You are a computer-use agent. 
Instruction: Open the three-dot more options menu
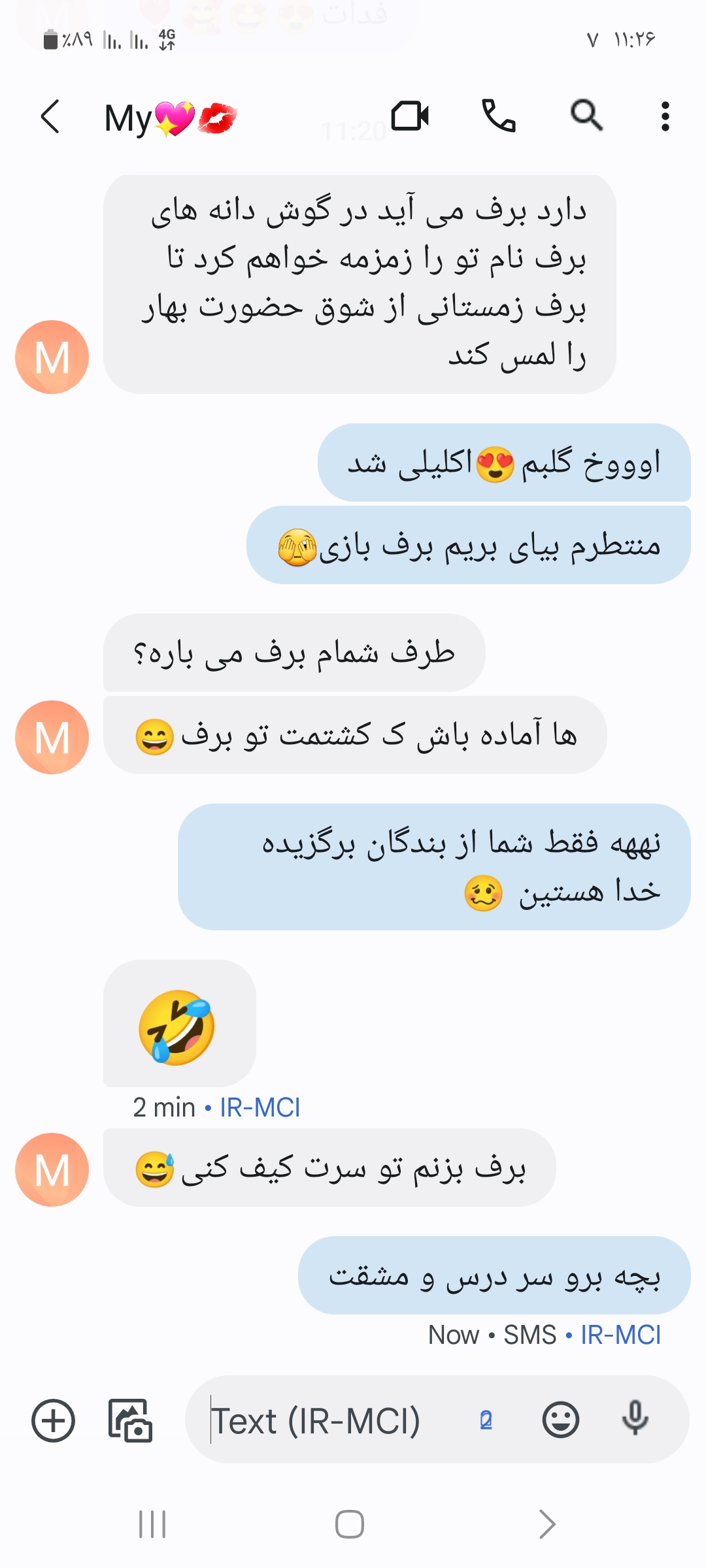(665, 116)
